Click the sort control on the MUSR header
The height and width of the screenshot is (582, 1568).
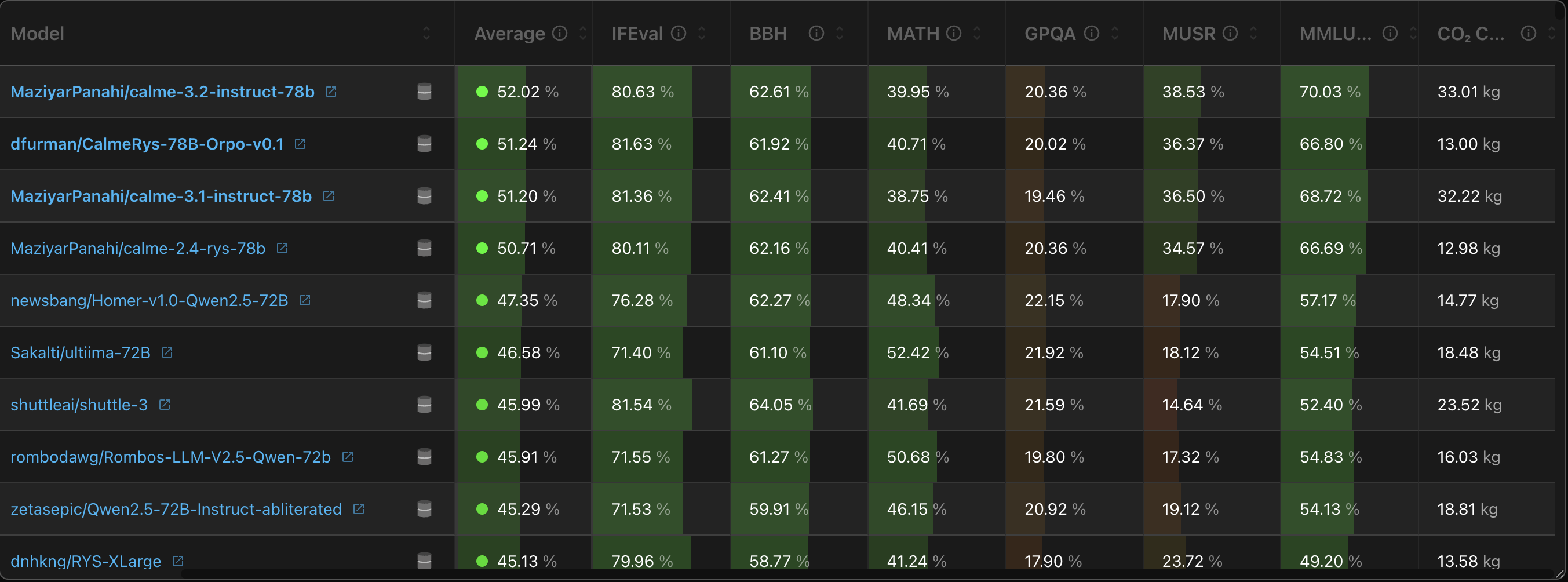pyautogui.click(x=1253, y=34)
